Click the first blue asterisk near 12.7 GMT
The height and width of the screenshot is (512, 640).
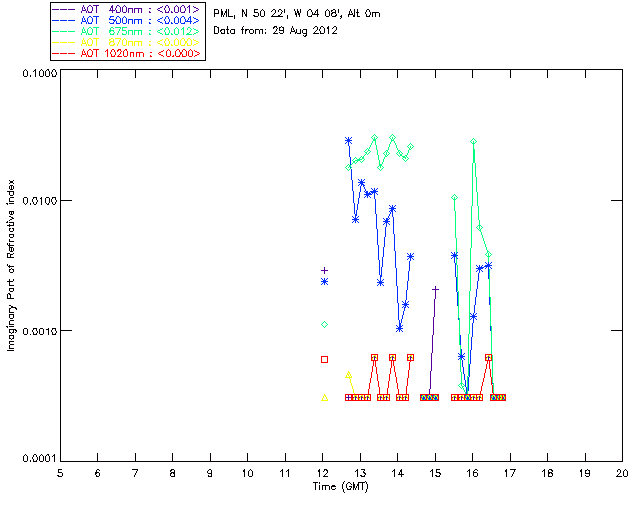click(x=348, y=141)
